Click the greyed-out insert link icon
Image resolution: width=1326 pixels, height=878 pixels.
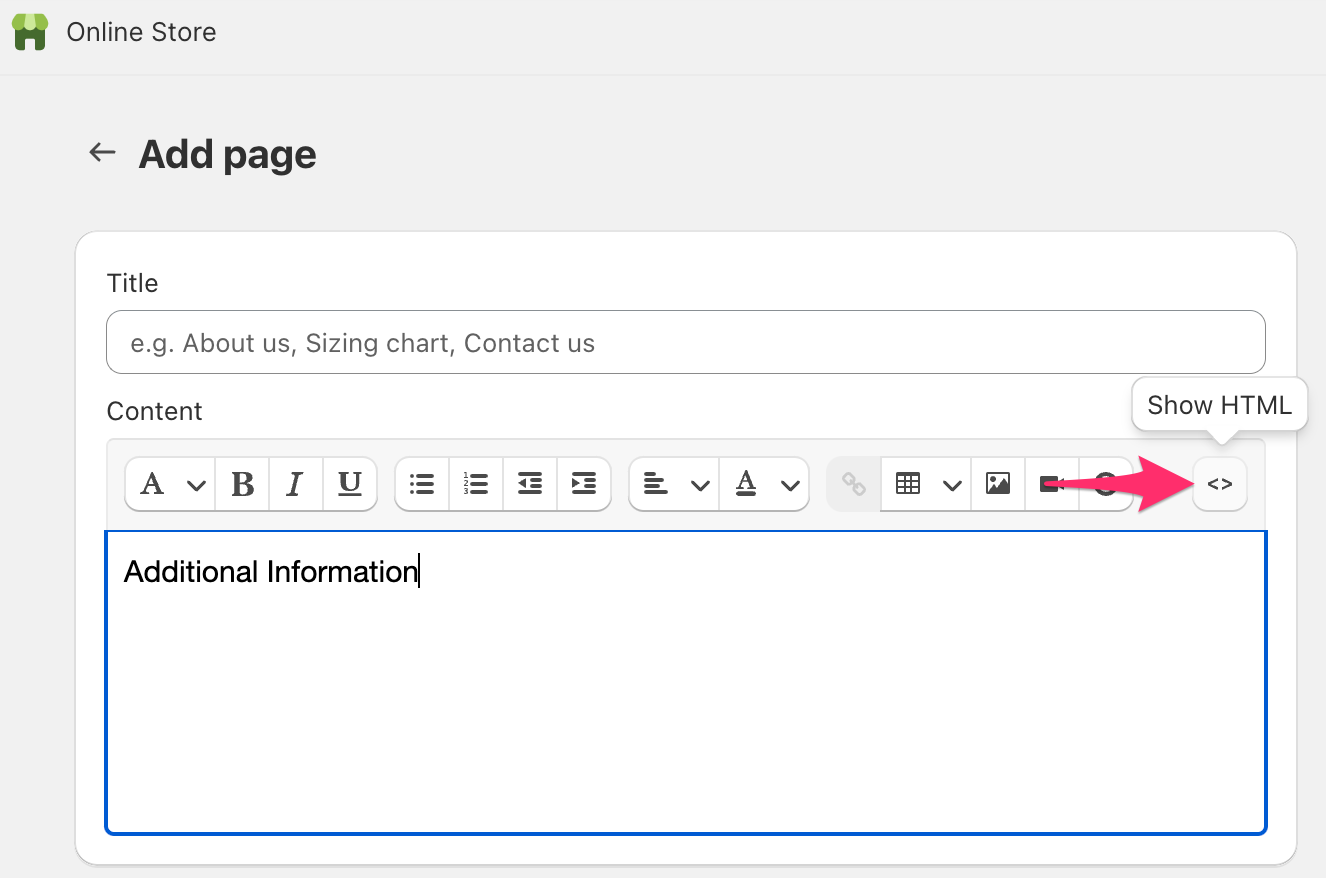(x=854, y=484)
